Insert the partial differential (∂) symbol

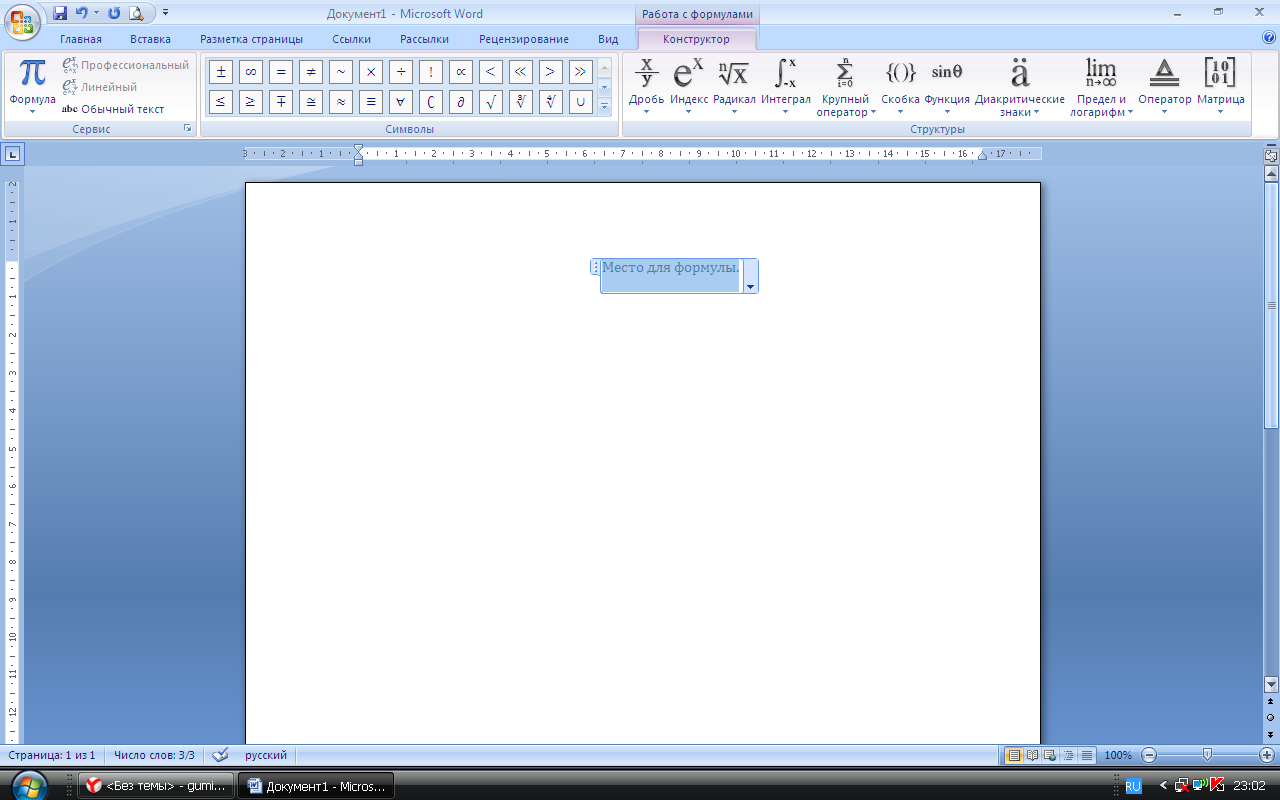(x=460, y=102)
